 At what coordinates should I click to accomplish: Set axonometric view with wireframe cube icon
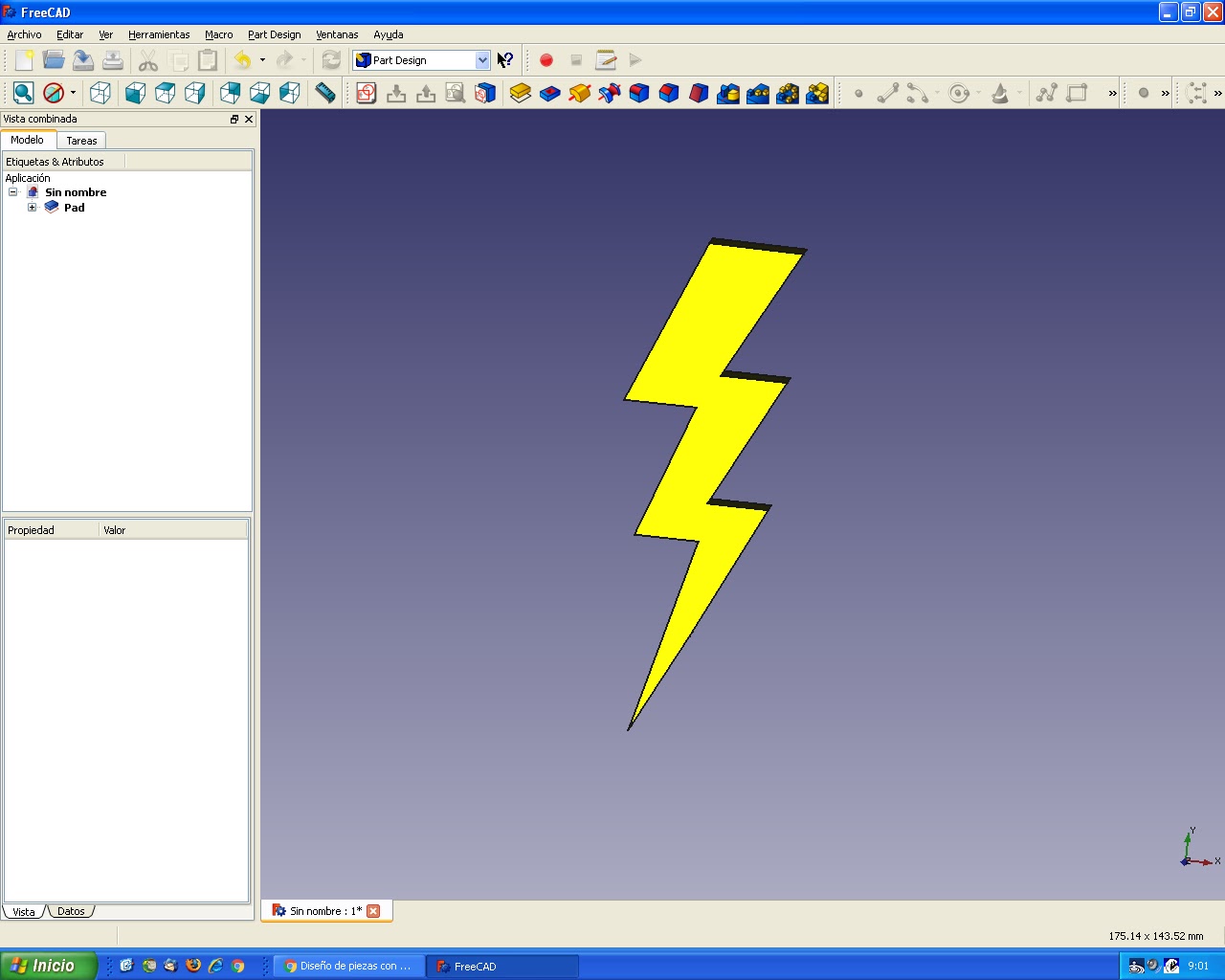click(100, 93)
